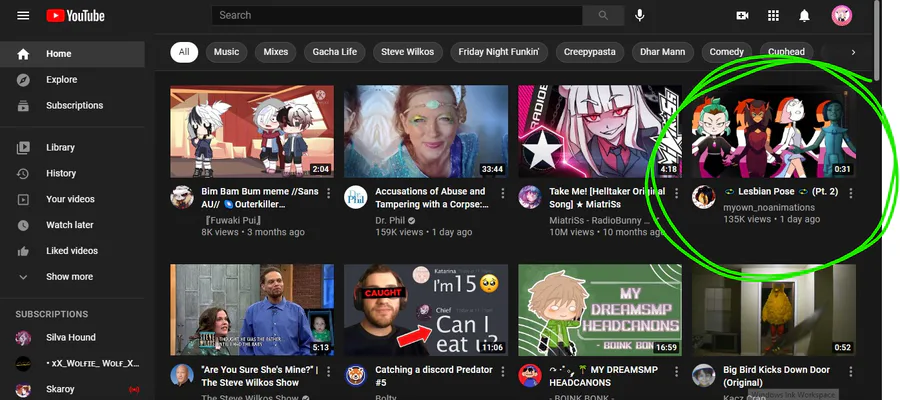
Task: Open Library in the sidebar
Action: [x=72, y=147]
